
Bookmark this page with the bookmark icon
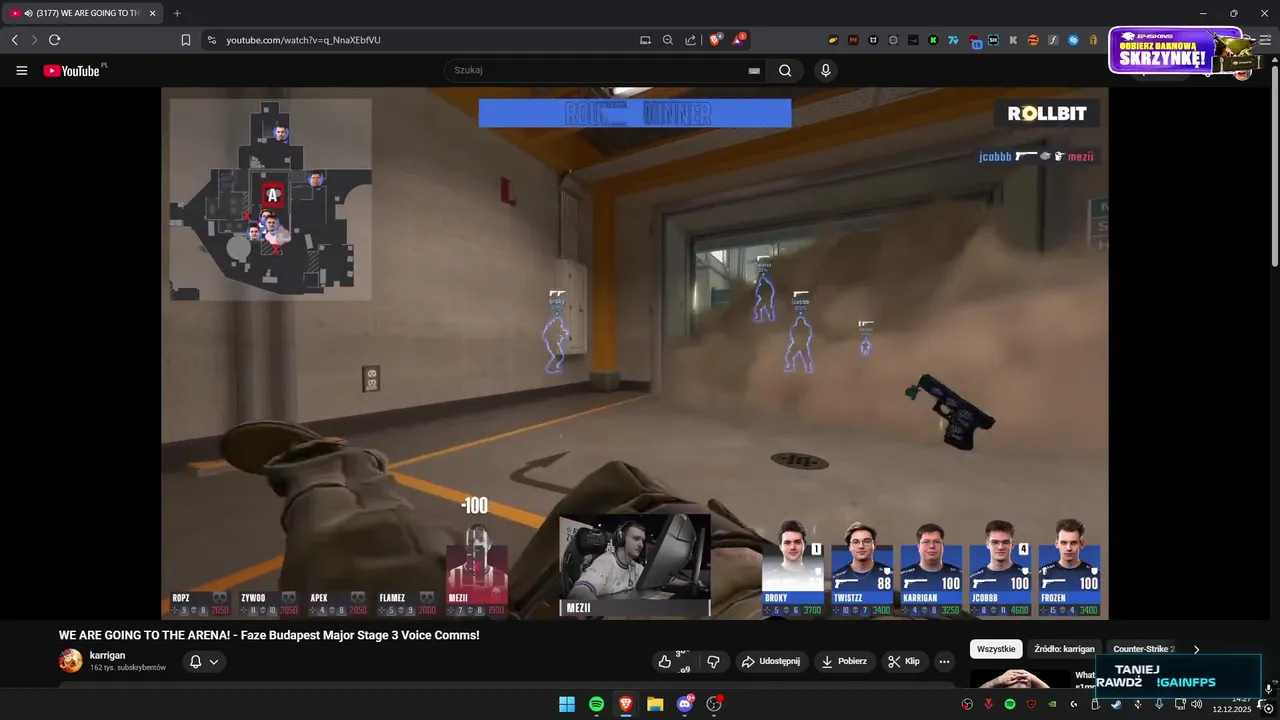click(186, 40)
